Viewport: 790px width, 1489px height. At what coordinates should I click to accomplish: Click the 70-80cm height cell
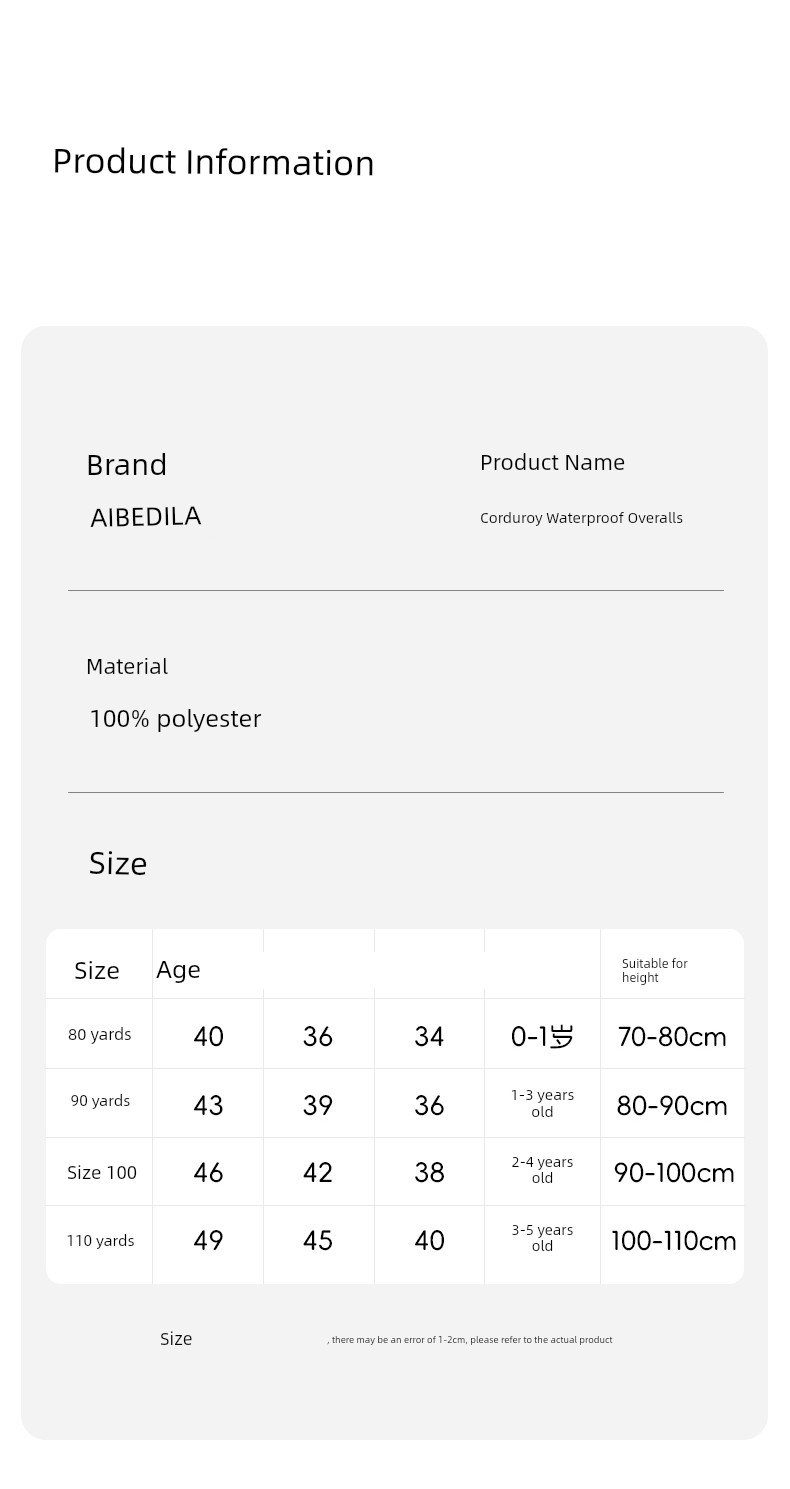(x=672, y=1037)
